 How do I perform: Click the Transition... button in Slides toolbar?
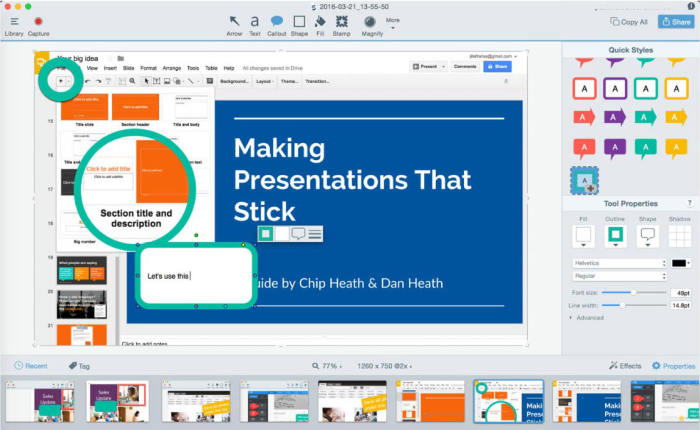[317, 81]
